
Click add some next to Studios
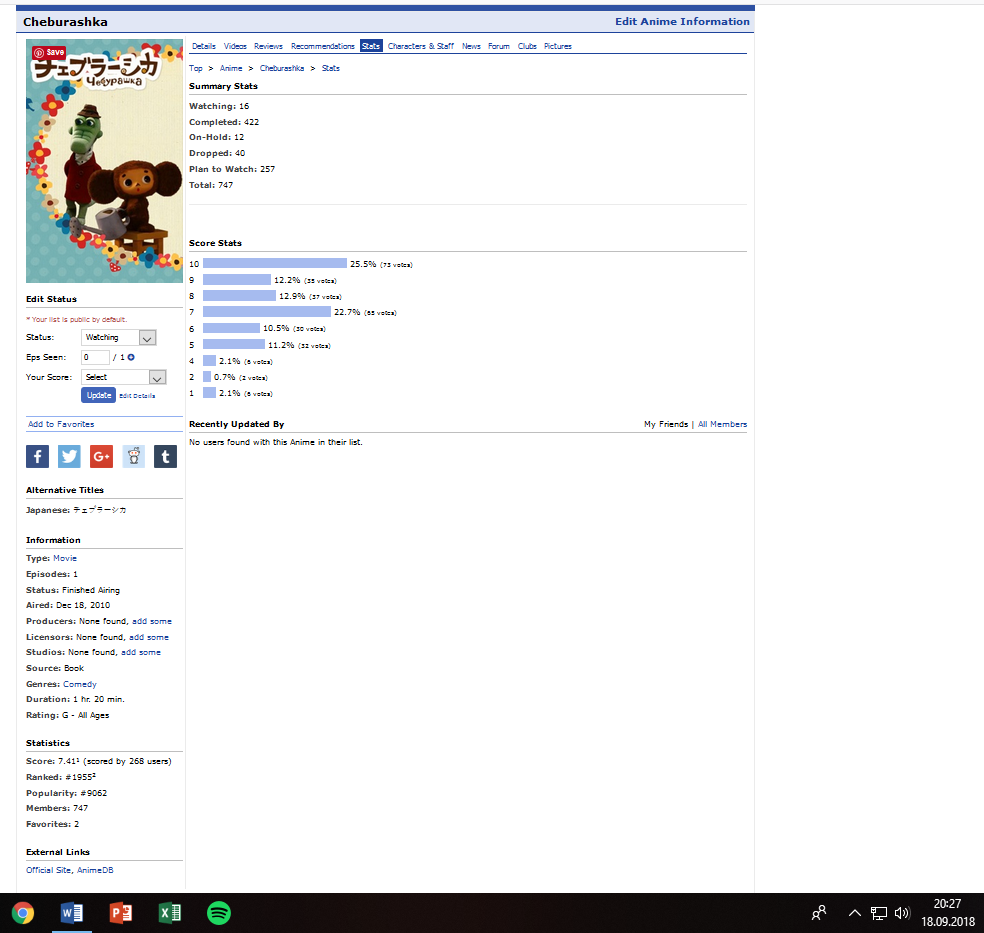[x=141, y=652]
